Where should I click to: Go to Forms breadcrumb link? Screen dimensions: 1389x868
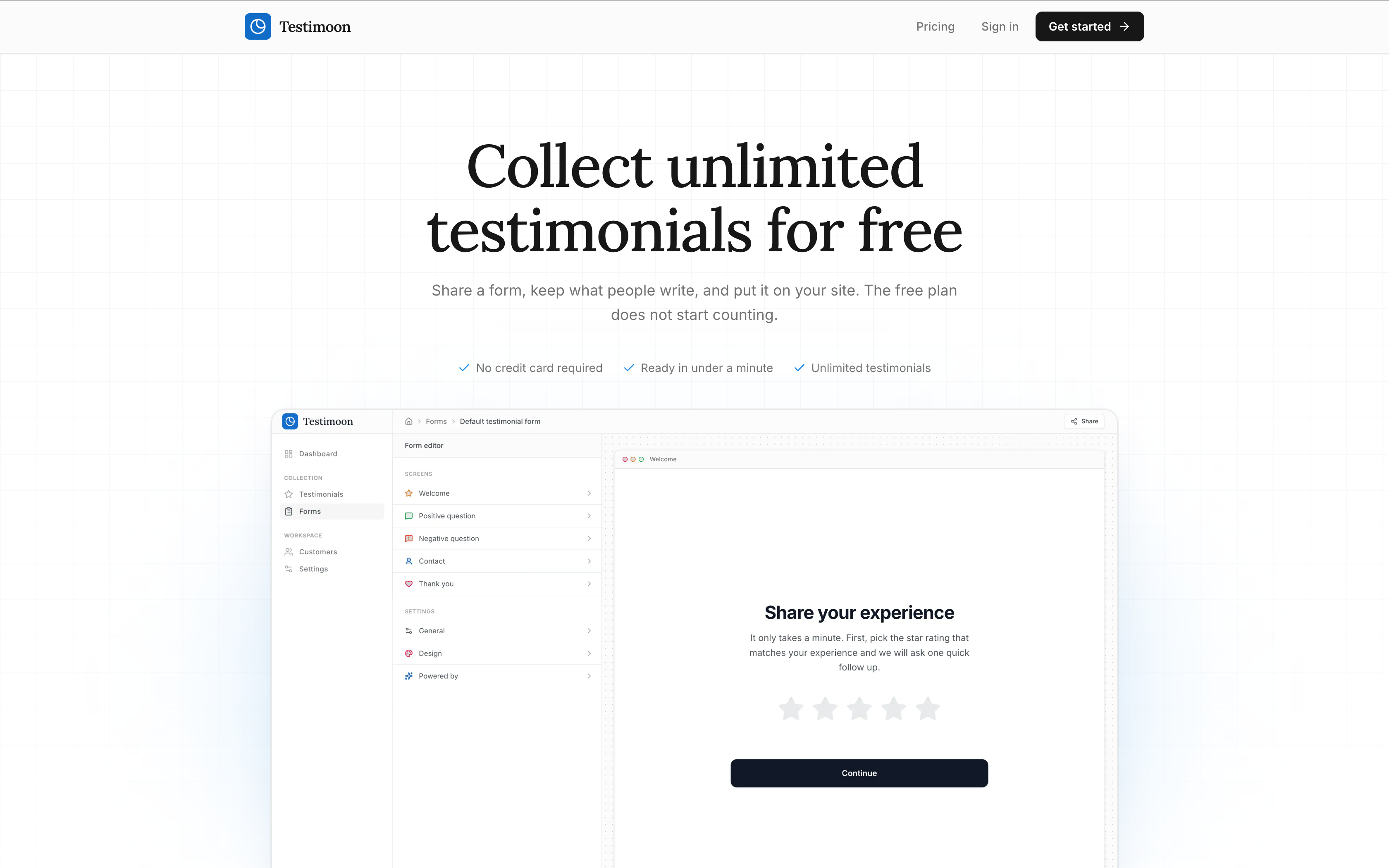tap(436, 421)
